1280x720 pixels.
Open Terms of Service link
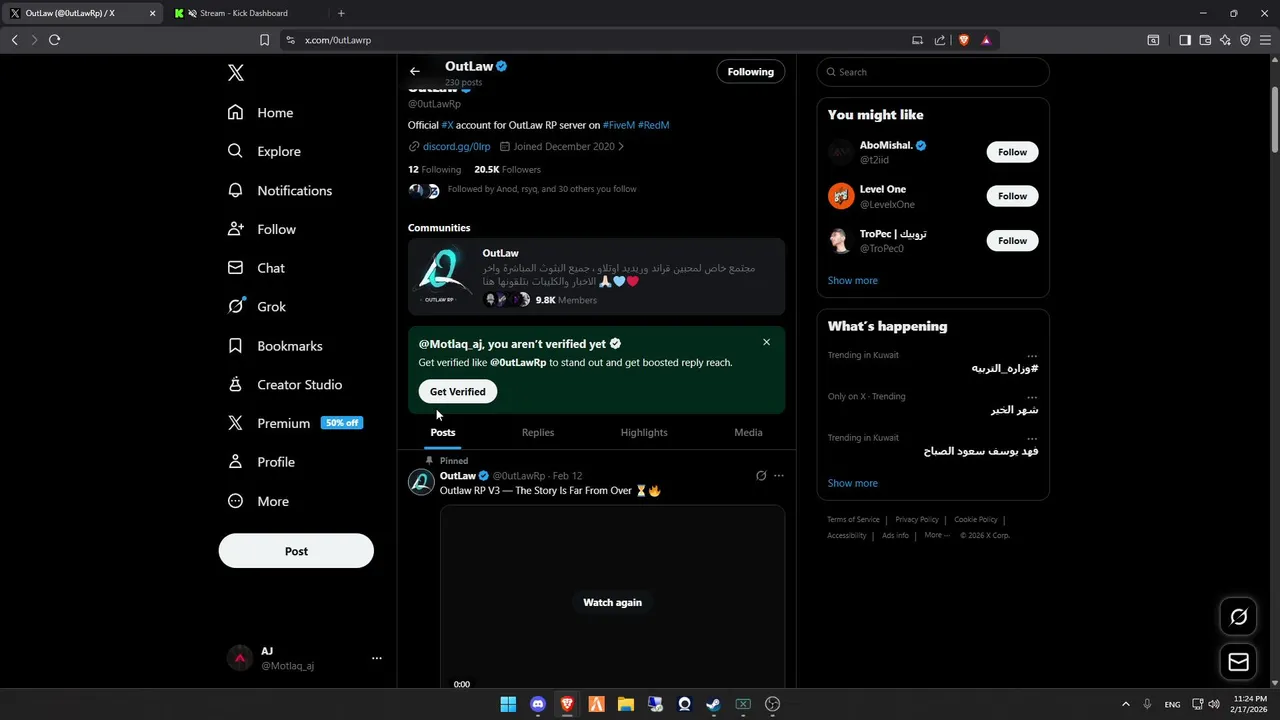pyautogui.click(x=853, y=519)
